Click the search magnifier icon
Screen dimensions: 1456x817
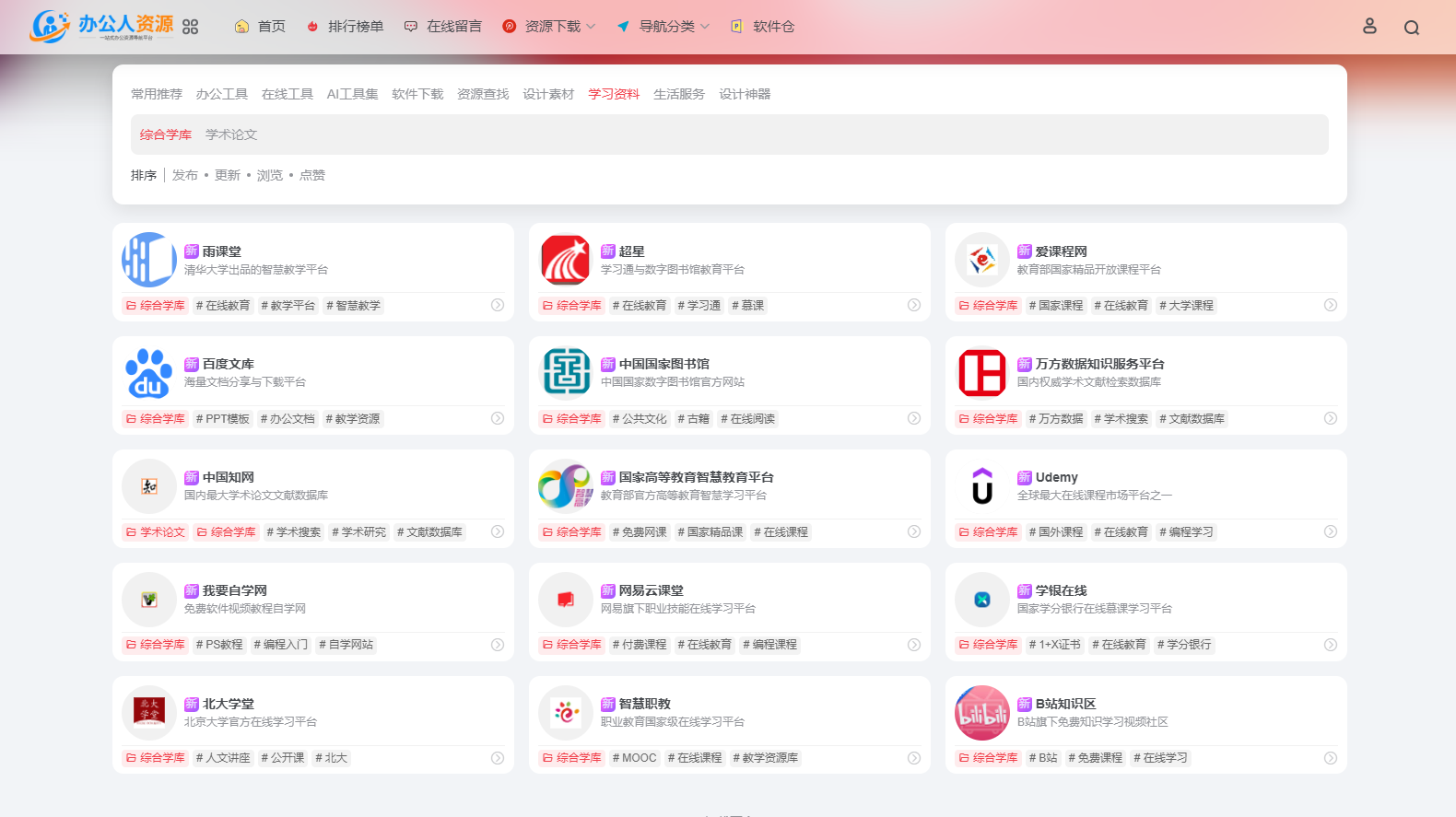(x=1411, y=28)
